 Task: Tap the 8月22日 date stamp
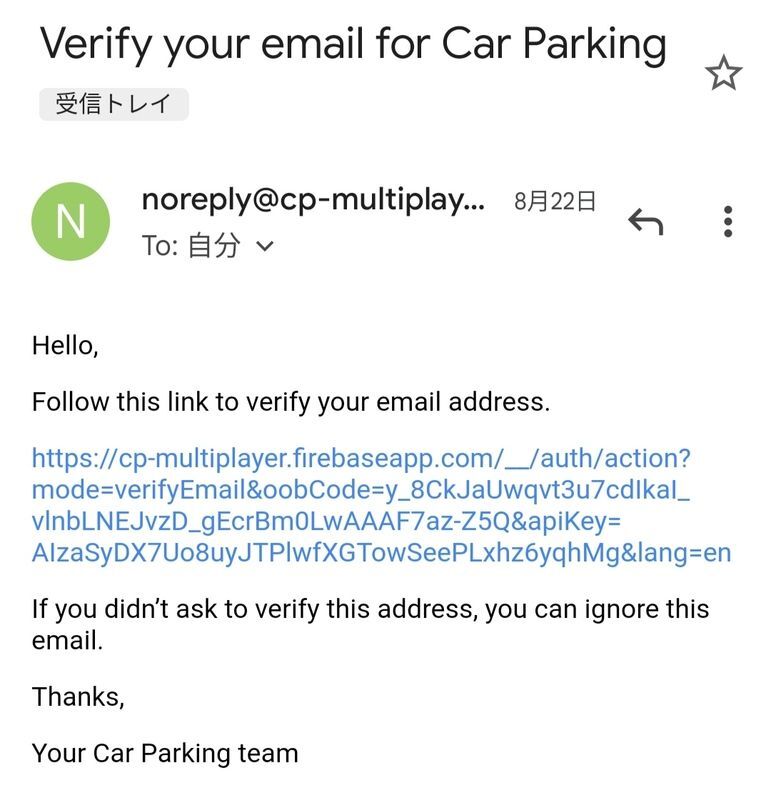coord(555,201)
